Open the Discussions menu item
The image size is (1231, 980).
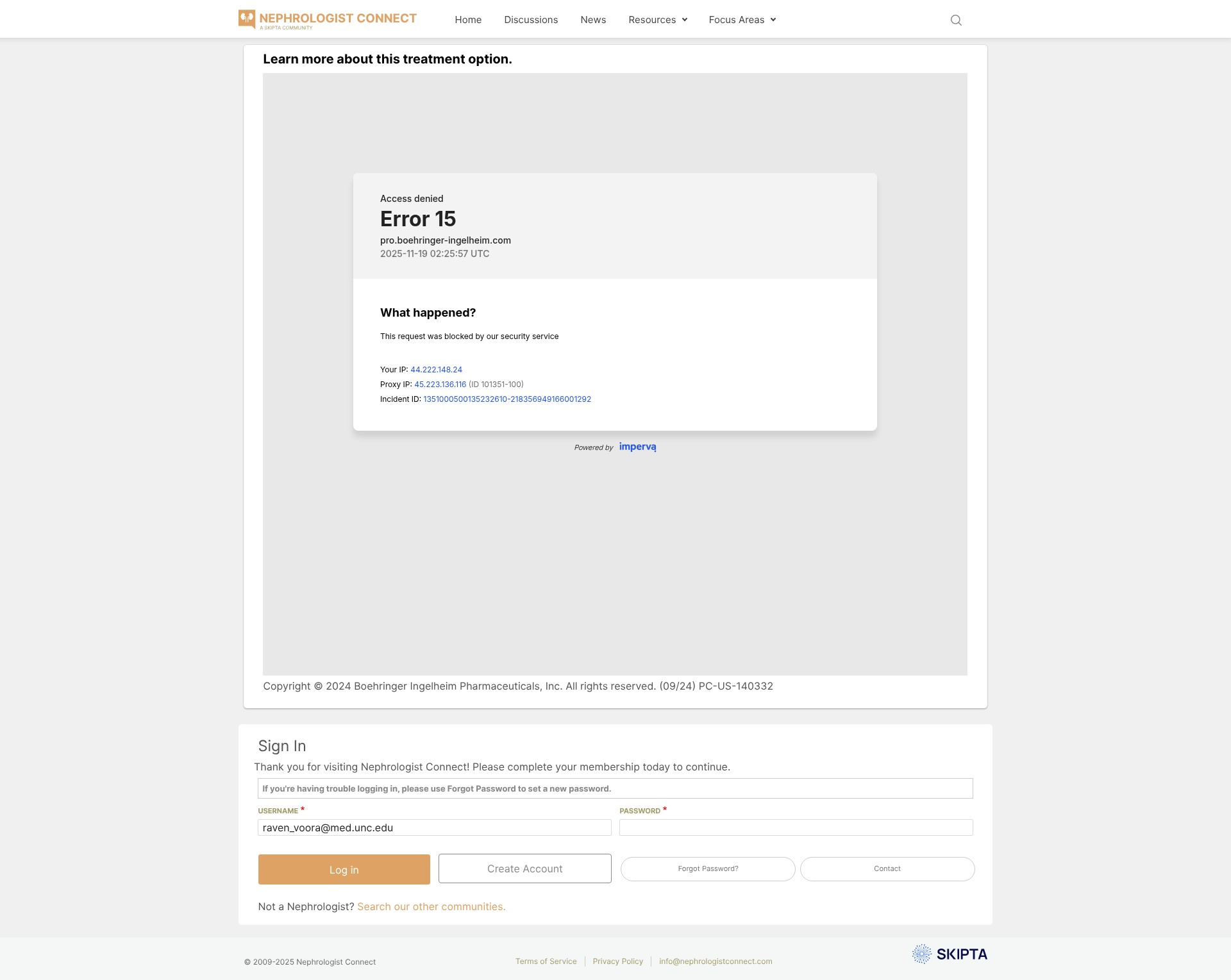point(531,20)
